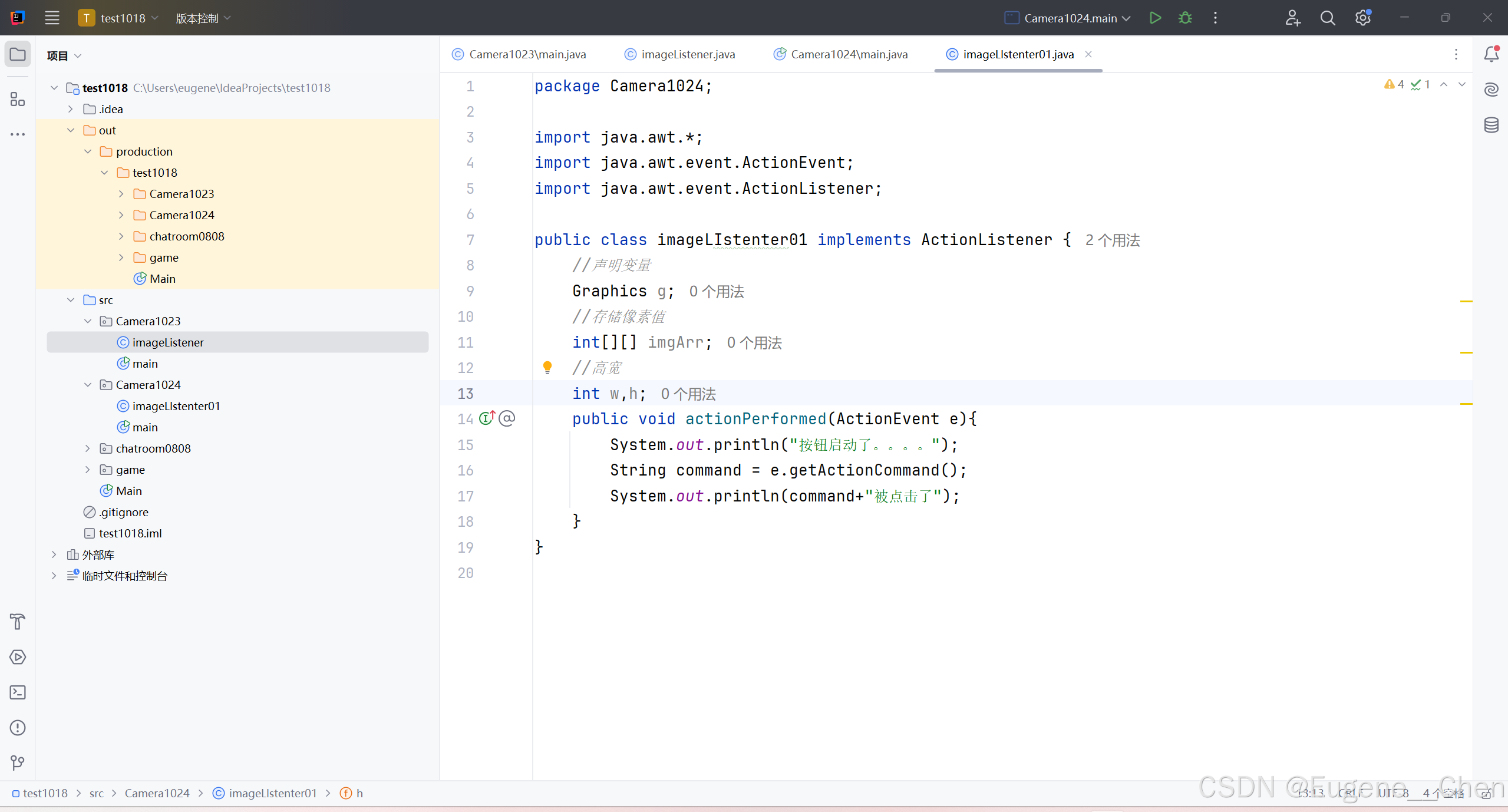The height and width of the screenshot is (812, 1508).
Task: Open the Problems tool window
Action: point(18,728)
